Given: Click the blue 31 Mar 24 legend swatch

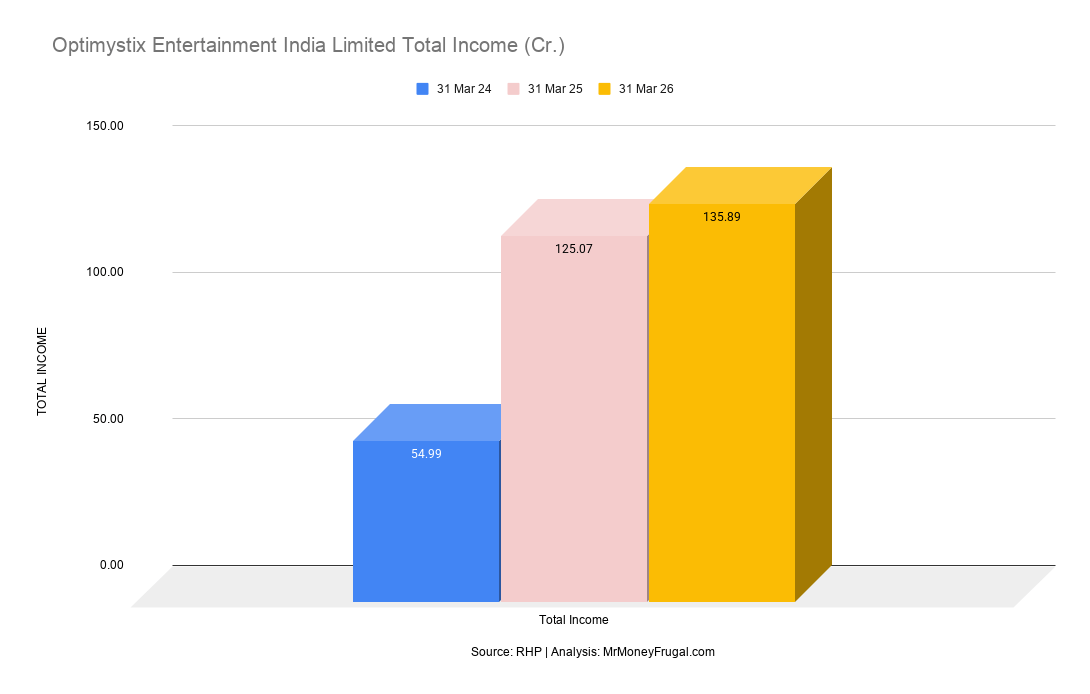Looking at the screenshot, I should (x=422, y=89).
